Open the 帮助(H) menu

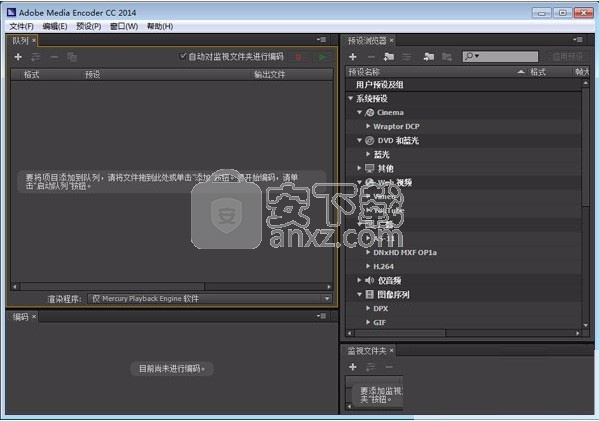pyautogui.click(x=160, y=26)
